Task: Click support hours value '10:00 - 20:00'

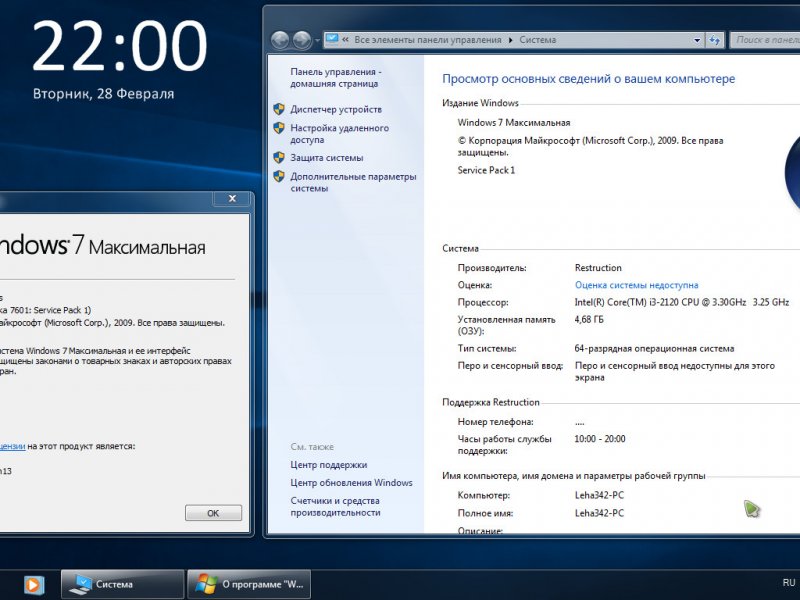Action: (599, 439)
